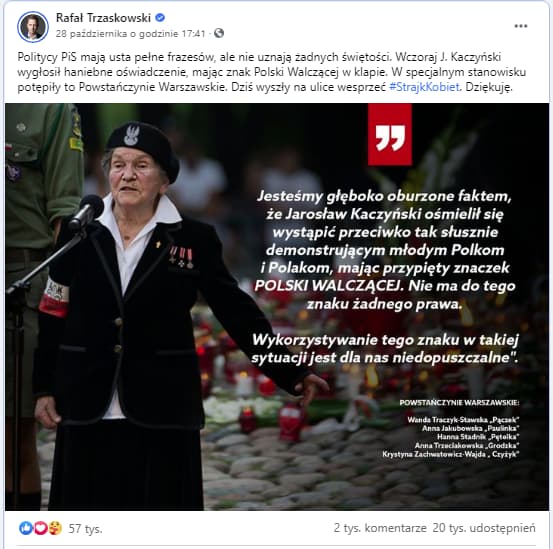Open the 57 tys. reactions count
Screen dimensions: 553x549
(85, 529)
